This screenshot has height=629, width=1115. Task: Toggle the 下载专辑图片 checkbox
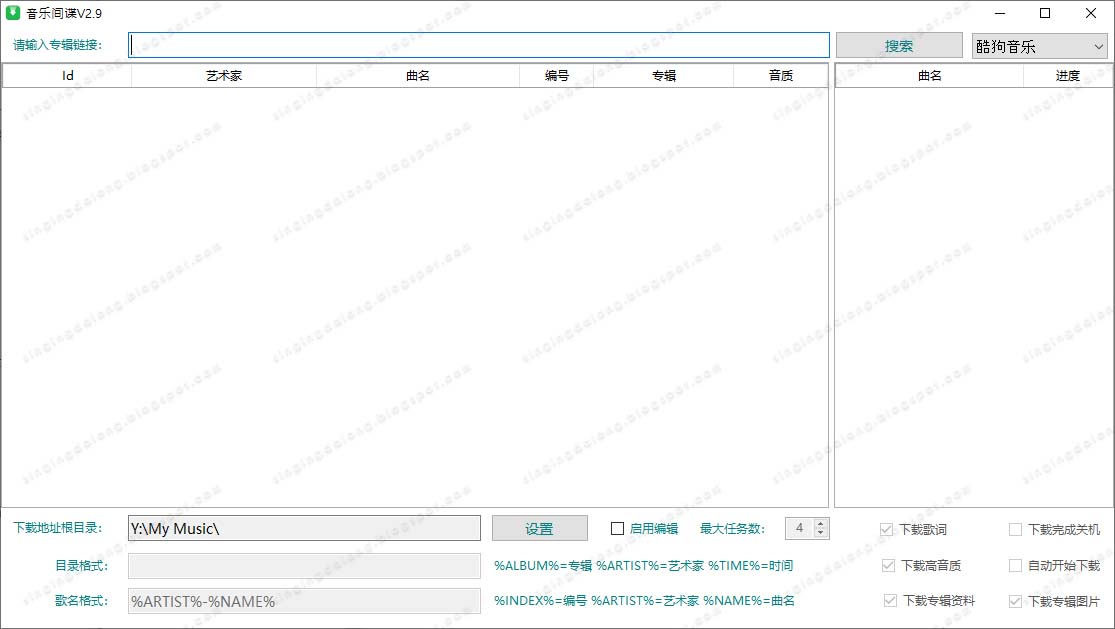point(1015,601)
